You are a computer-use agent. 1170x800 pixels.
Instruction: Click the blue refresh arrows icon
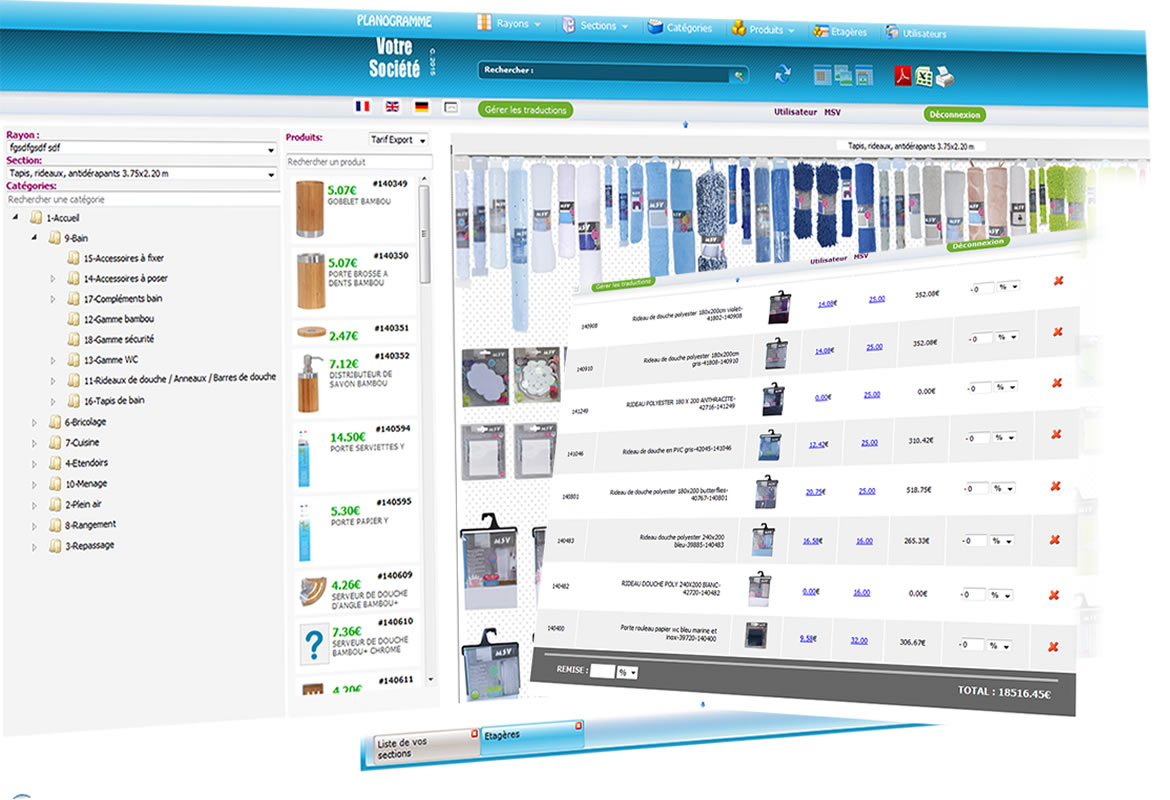[x=783, y=74]
